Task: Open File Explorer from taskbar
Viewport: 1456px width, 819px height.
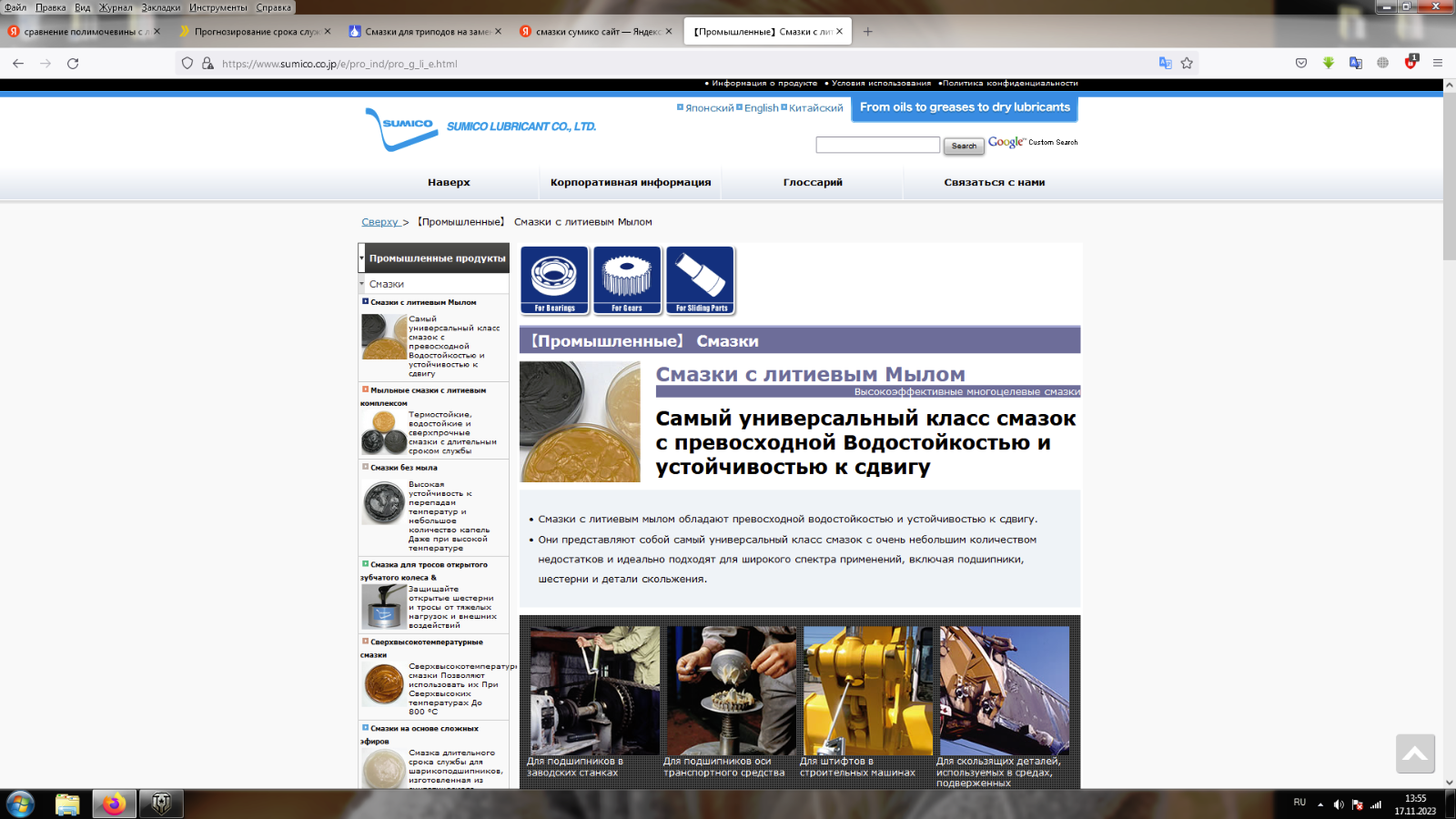Action: (67, 804)
